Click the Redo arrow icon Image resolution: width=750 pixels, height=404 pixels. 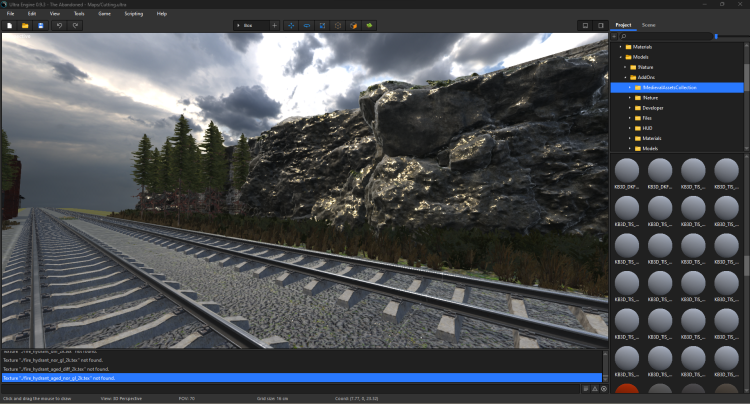click(x=76, y=25)
